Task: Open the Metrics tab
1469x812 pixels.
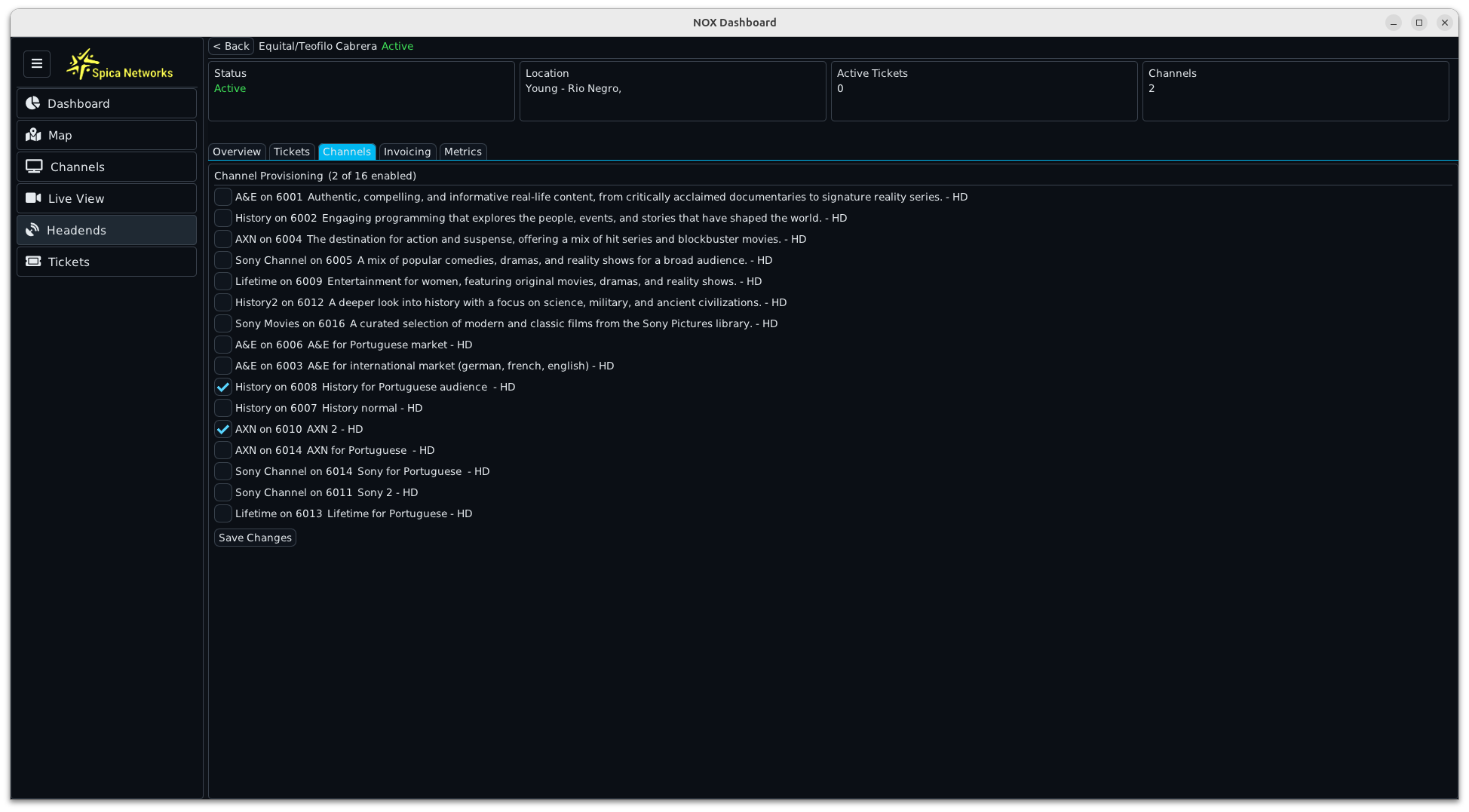Action: pyautogui.click(x=463, y=152)
